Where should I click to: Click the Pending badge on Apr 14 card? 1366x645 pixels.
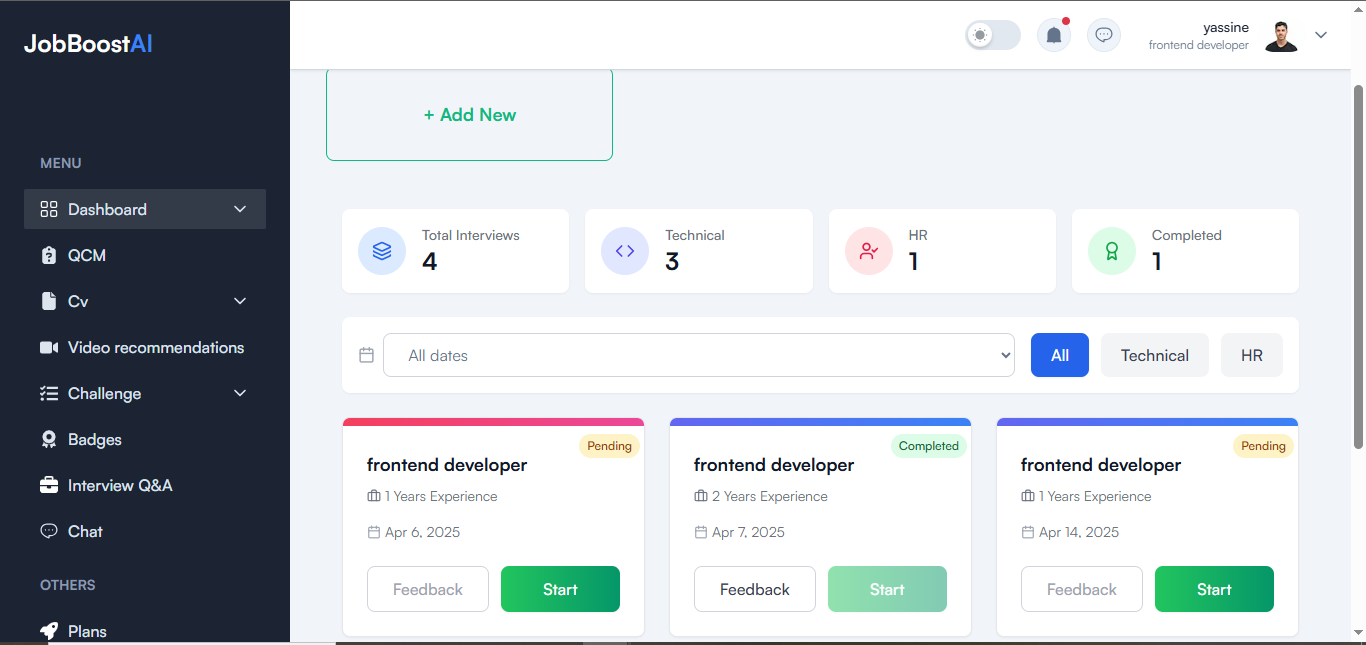pyautogui.click(x=1263, y=446)
